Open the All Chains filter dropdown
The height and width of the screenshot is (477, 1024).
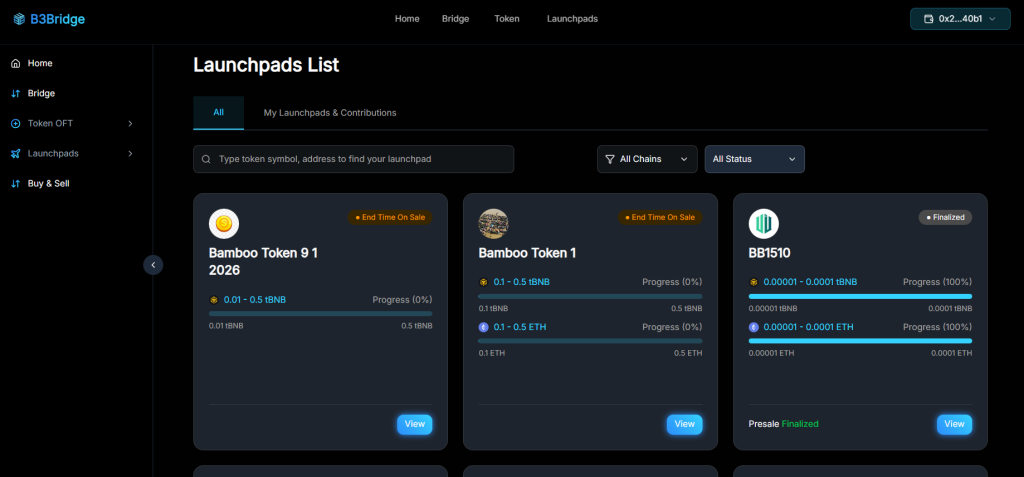click(647, 159)
